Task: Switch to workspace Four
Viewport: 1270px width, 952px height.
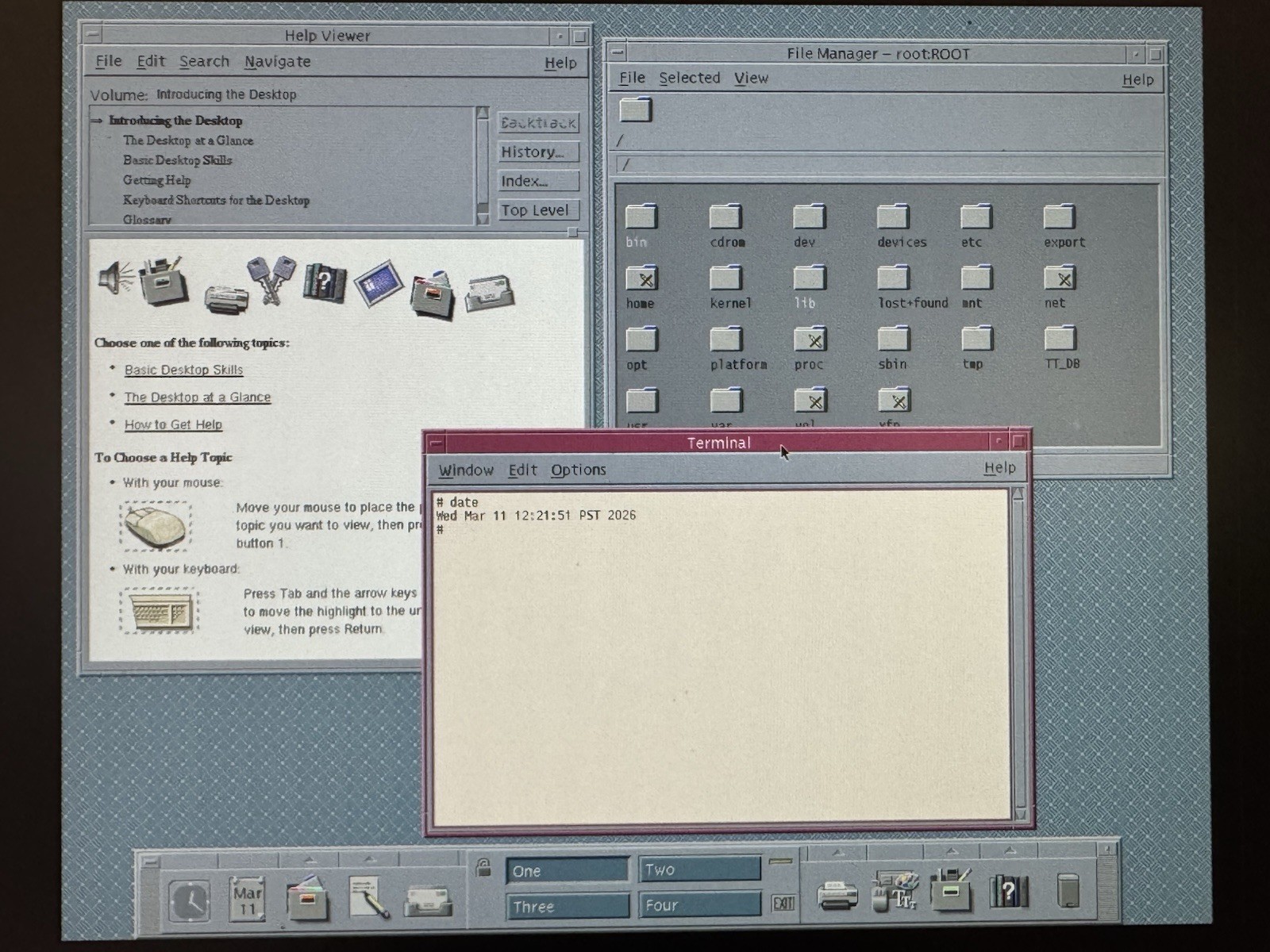Action: [699, 905]
